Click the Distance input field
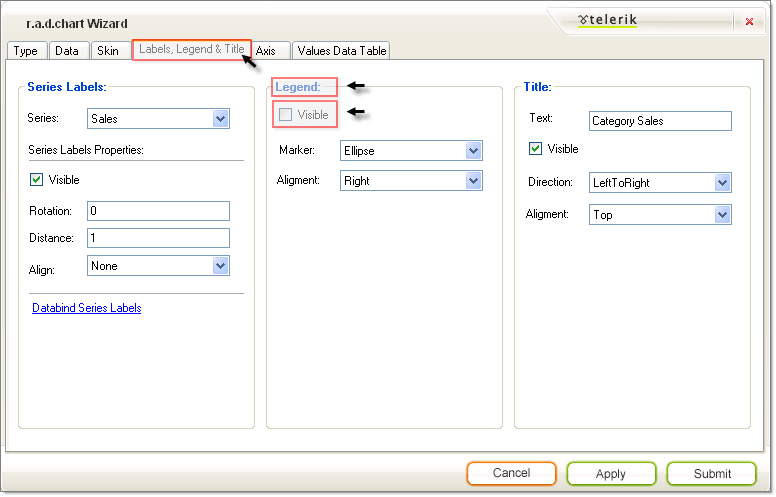Image resolution: width=776 pixels, height=497 pixels. [x=158, y=238]
